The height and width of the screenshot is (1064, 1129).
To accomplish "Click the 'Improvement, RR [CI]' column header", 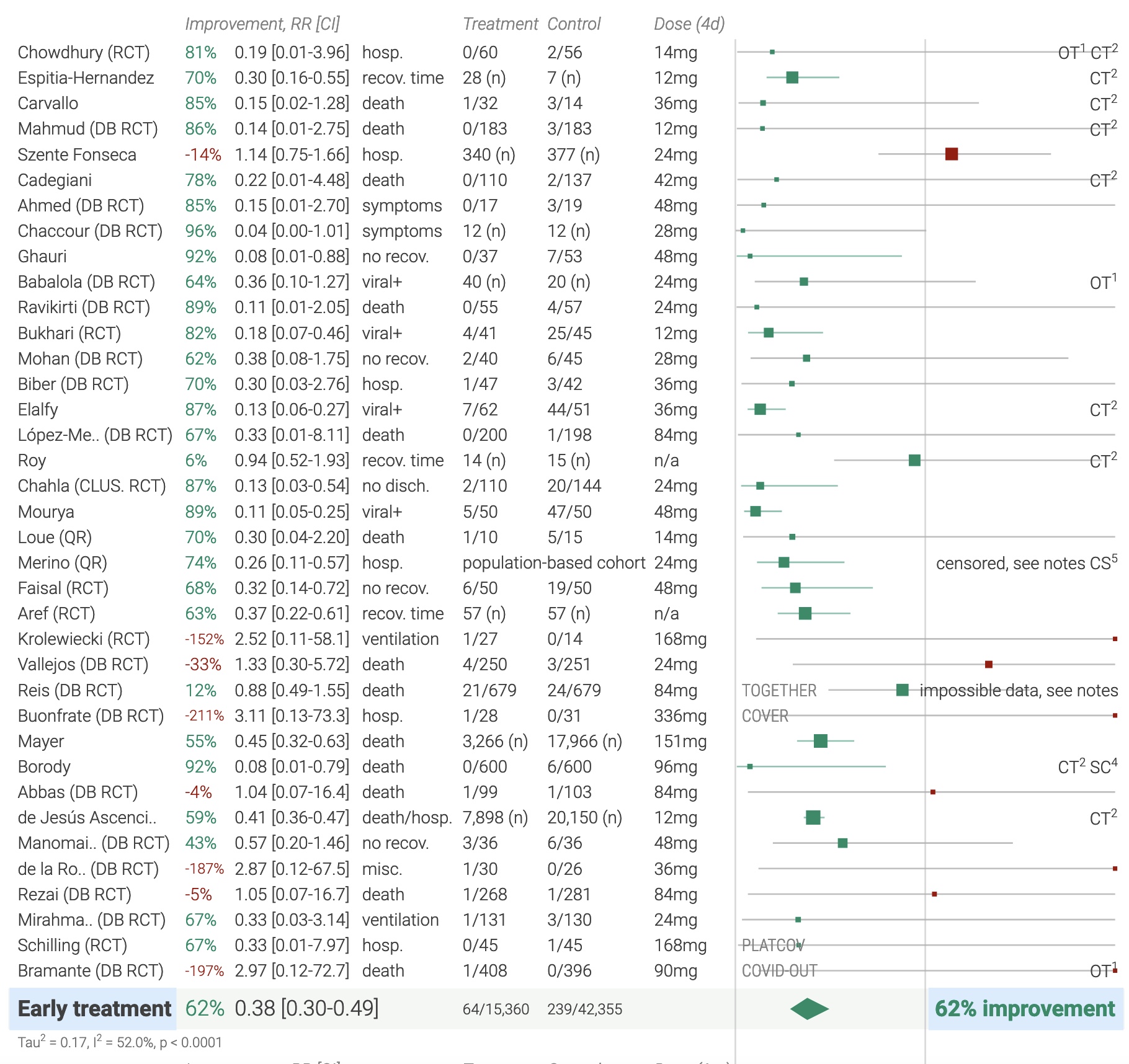I will click(x=262, y=24).
